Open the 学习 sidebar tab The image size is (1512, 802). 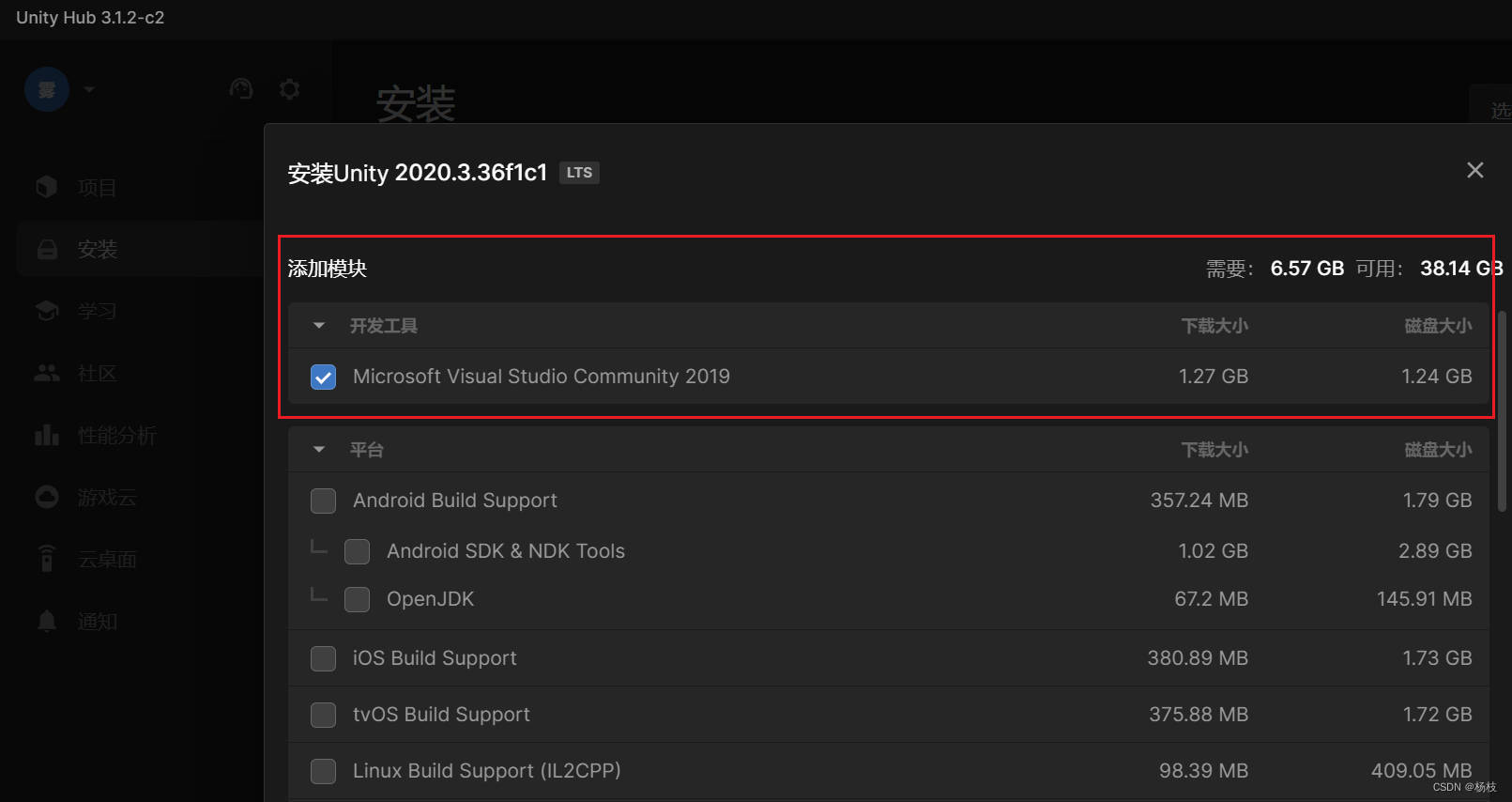pyautogui.click(x=98, y=311)
